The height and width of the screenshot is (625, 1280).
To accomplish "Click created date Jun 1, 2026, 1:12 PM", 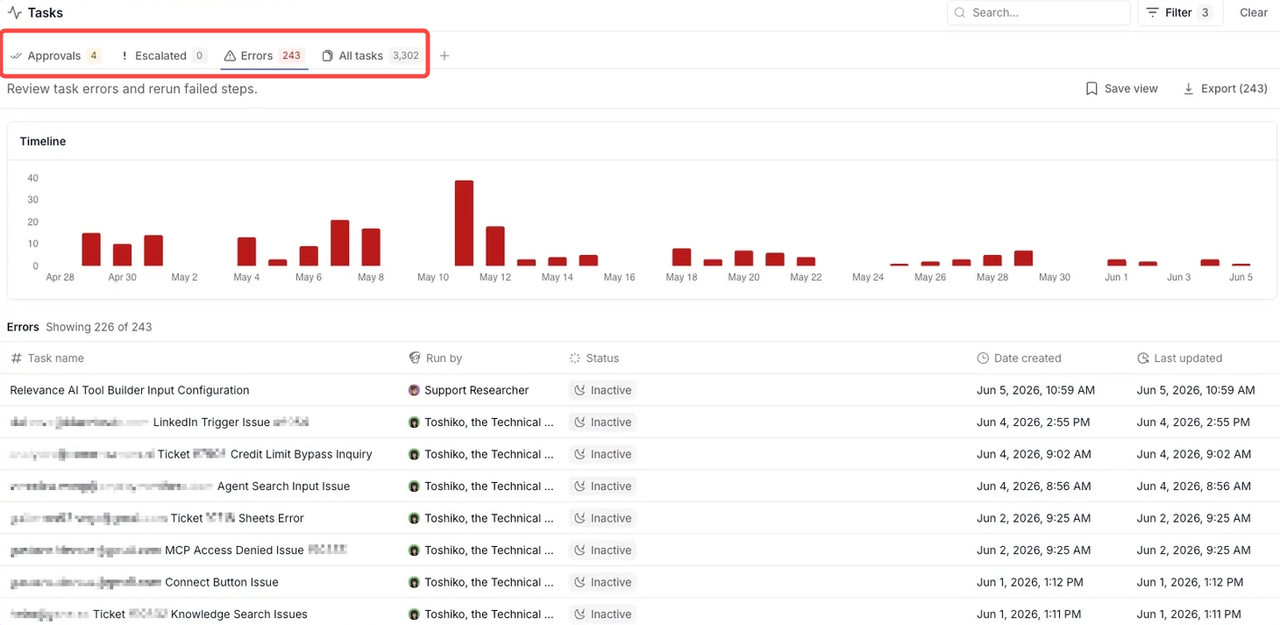I will pyautogui.click(x=1030, y=582).
